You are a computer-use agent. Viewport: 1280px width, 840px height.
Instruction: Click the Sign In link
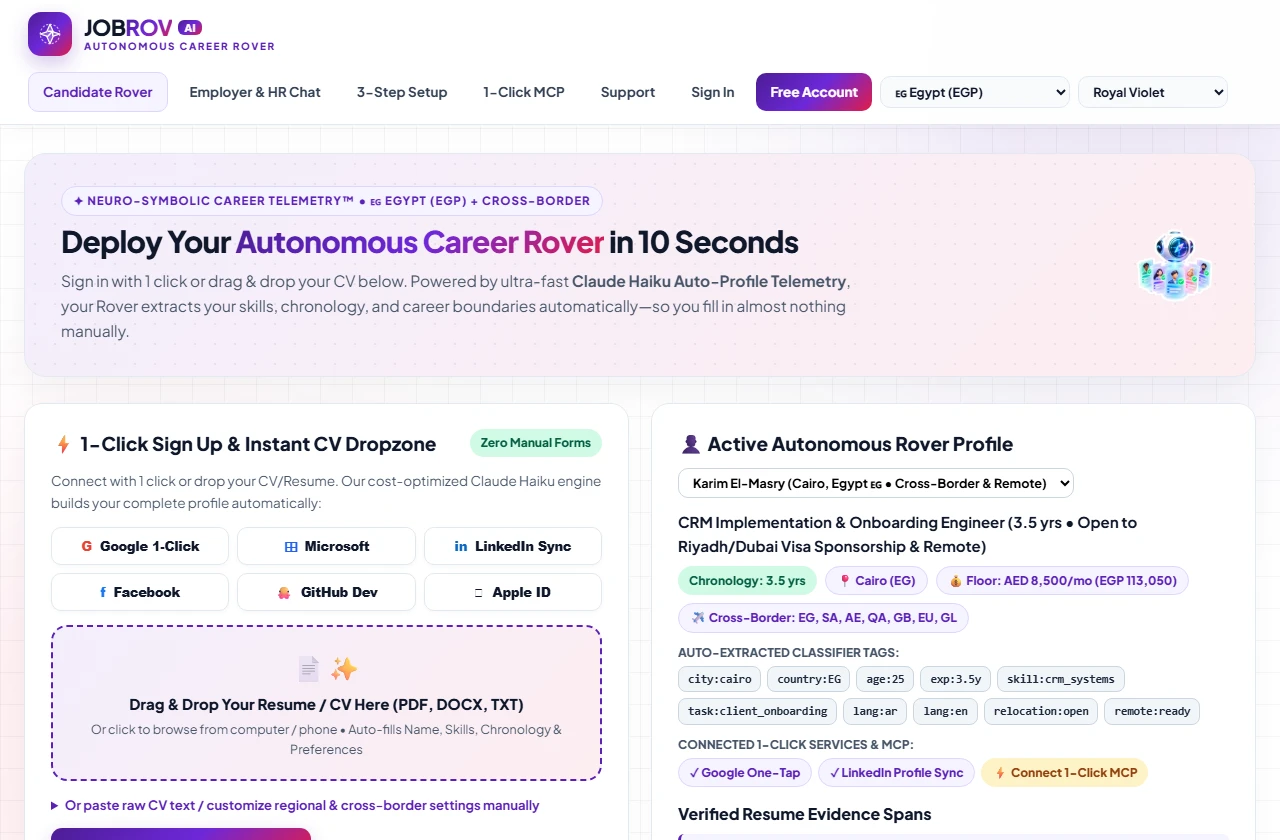[713, 92]
